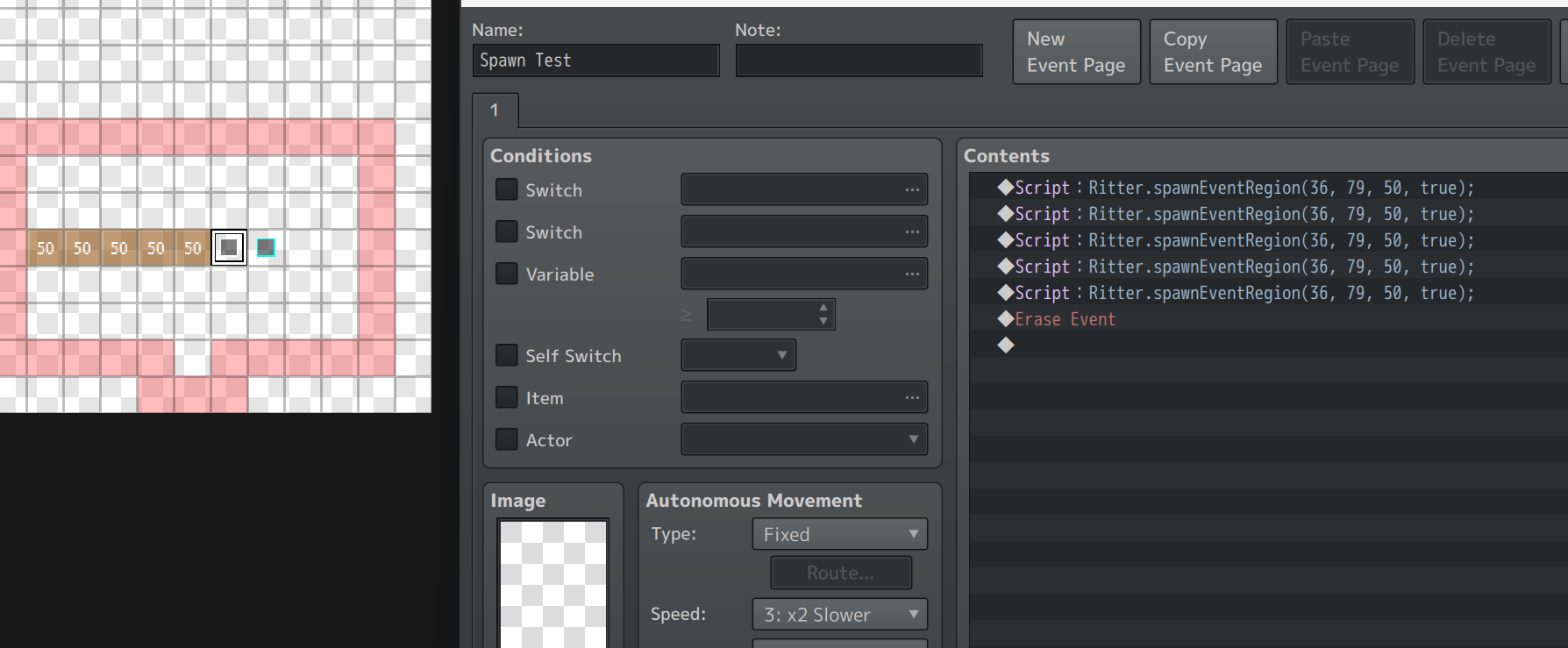
Task: Open the Speed dropdown showing x2 Slower
Action: (839, 615)
